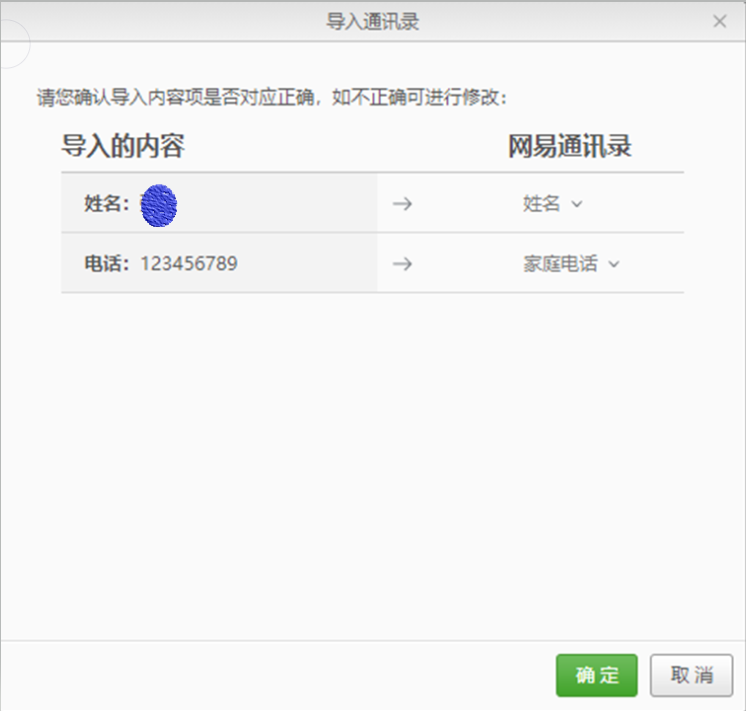Select the phone number 123456789

189,263
